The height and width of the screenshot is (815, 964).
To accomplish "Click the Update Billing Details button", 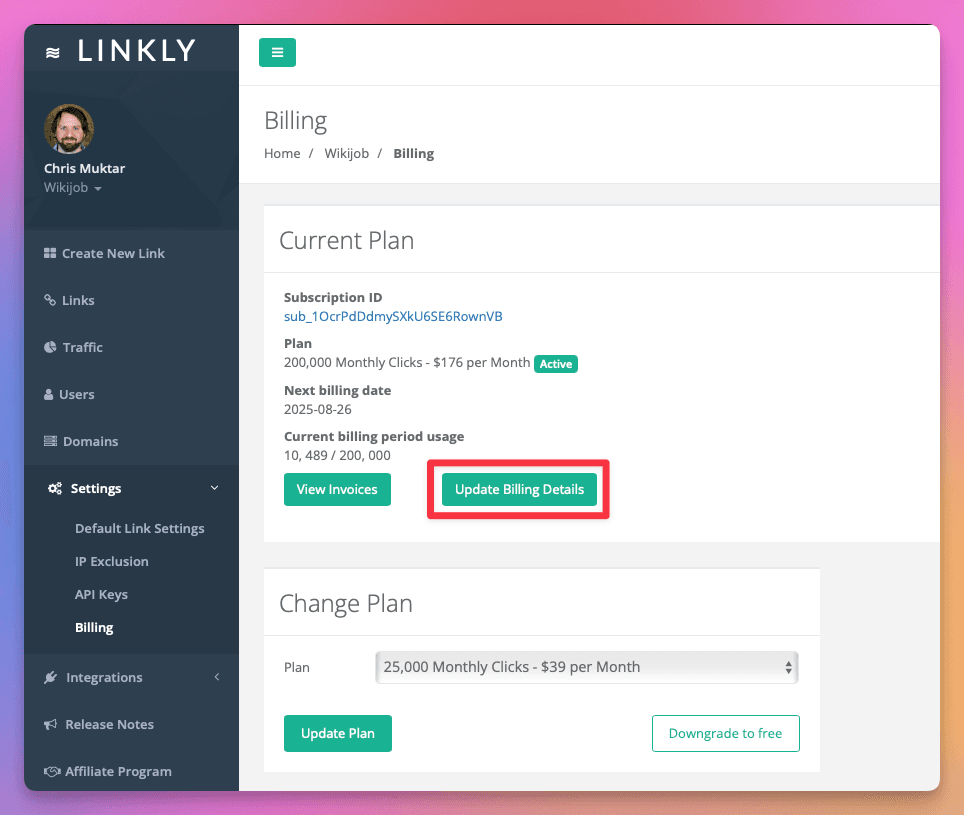I will pyautogui.click(x=517, y=489).
